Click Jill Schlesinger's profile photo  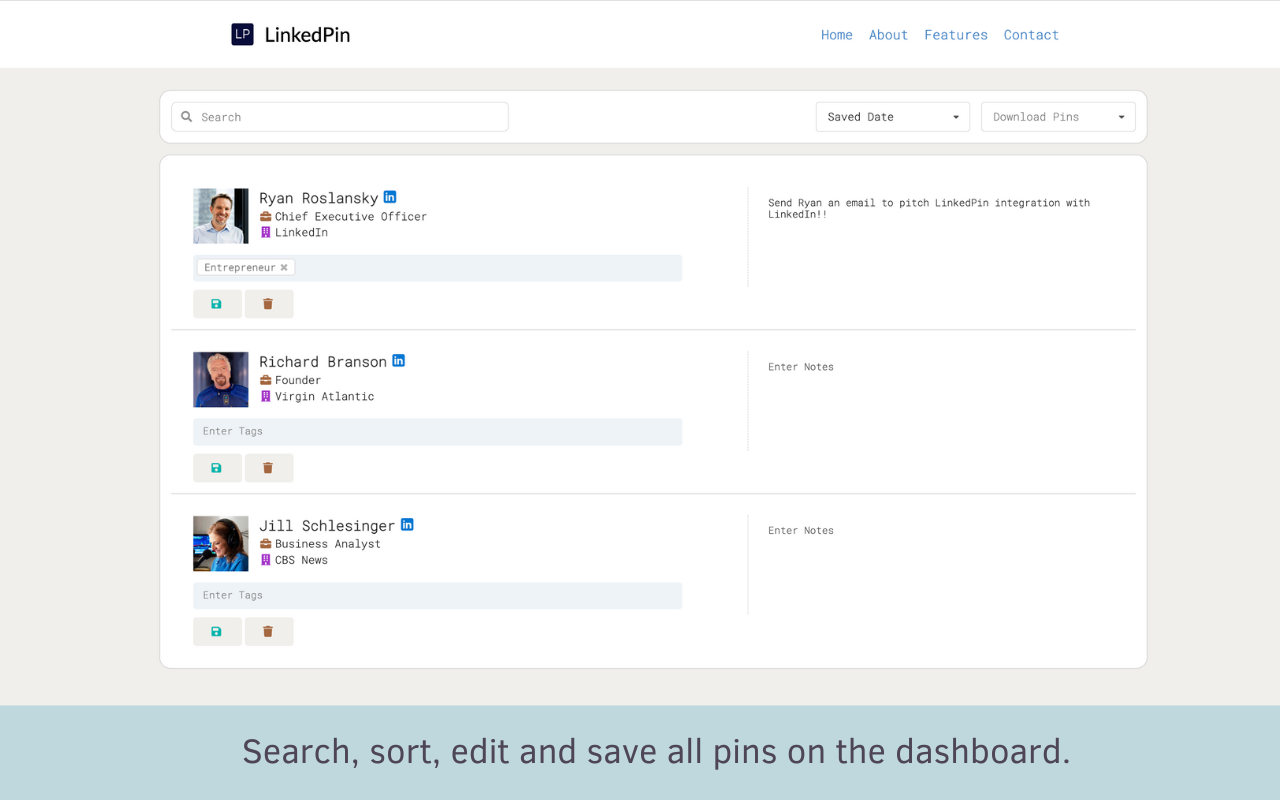(x=221, y=544)
